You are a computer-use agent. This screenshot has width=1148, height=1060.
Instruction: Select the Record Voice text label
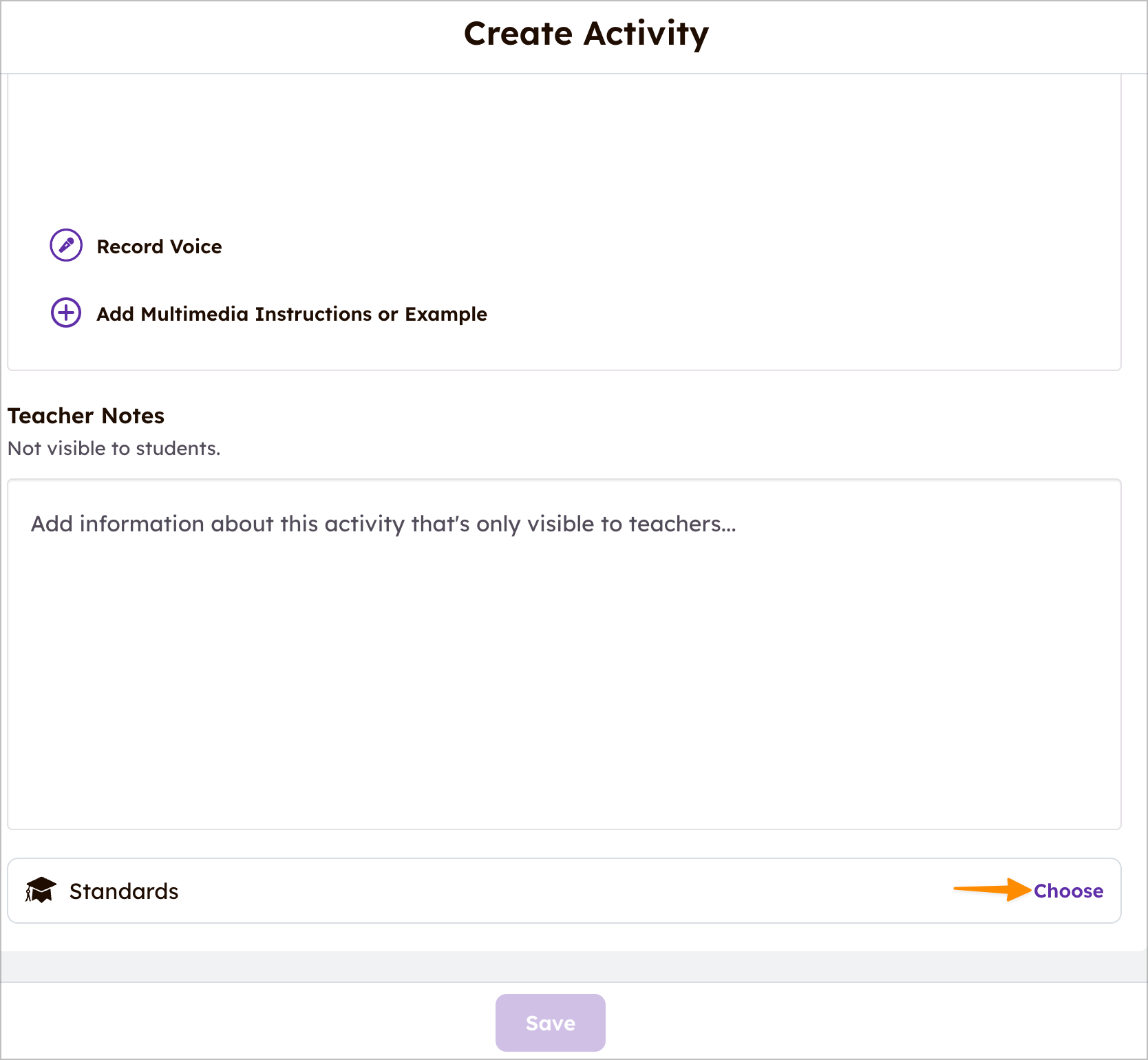coord(159,246)
